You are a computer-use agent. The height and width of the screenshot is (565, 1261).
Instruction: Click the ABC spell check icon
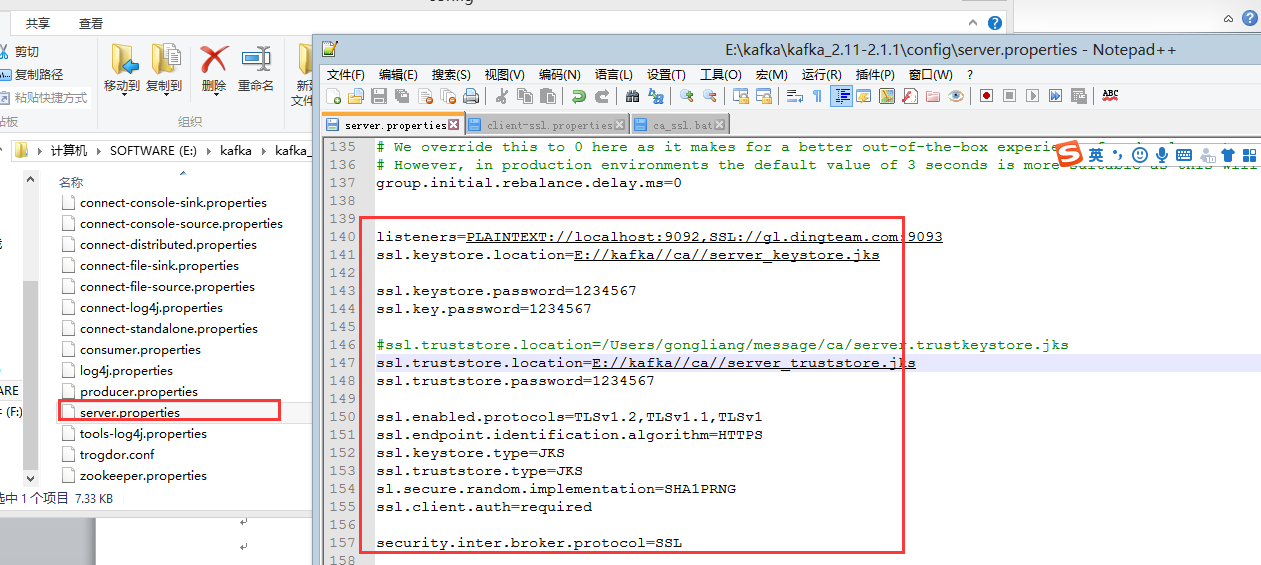1110,96
